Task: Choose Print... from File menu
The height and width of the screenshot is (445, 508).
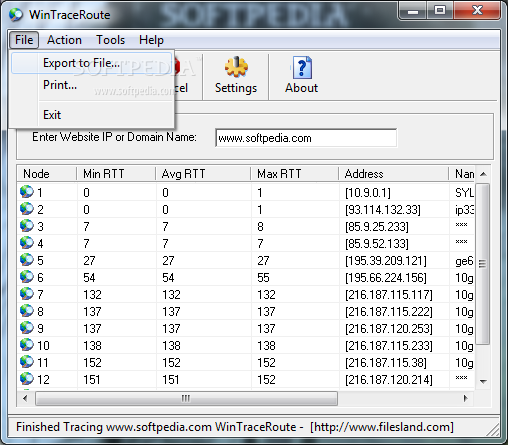Action: point(91,85)
